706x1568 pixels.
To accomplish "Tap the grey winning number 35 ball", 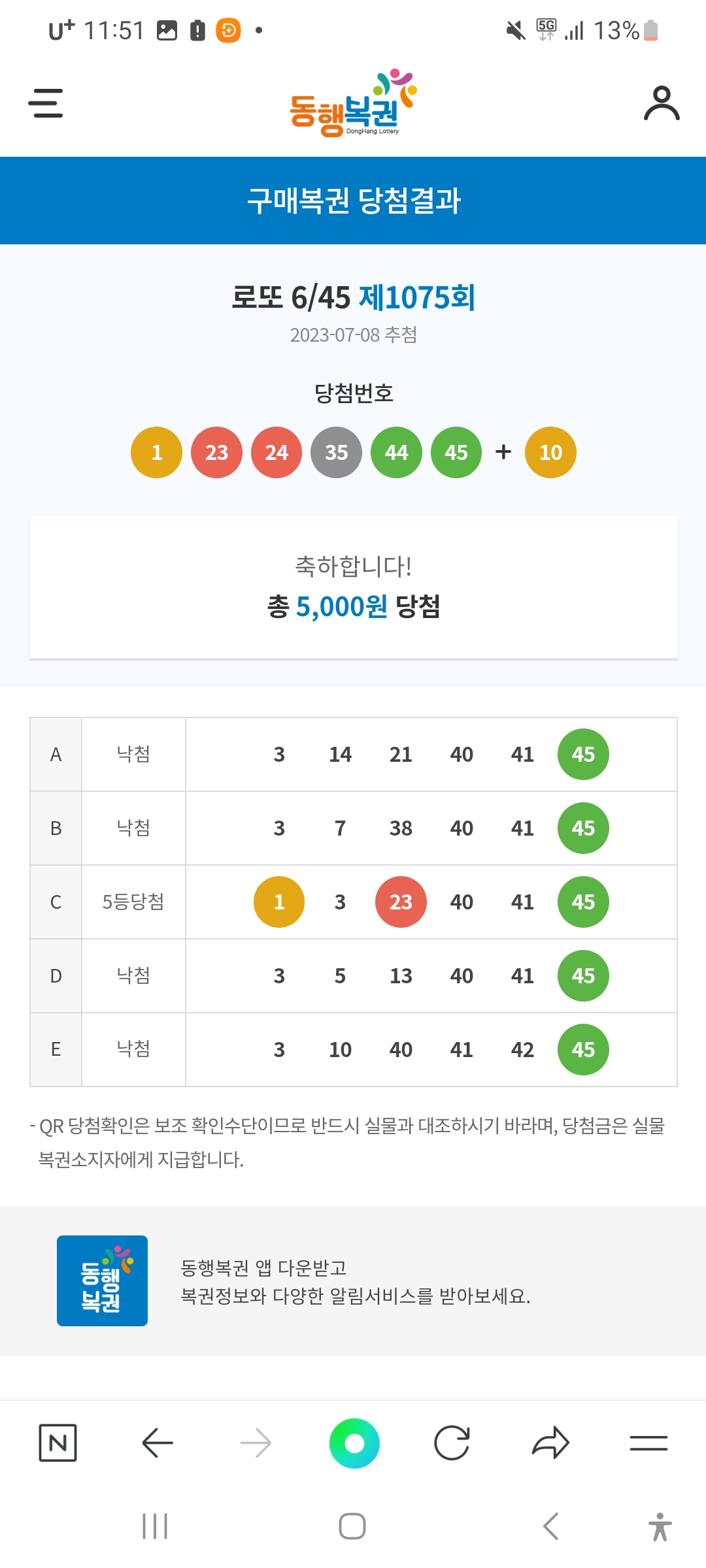I will (x=337, y=452).
